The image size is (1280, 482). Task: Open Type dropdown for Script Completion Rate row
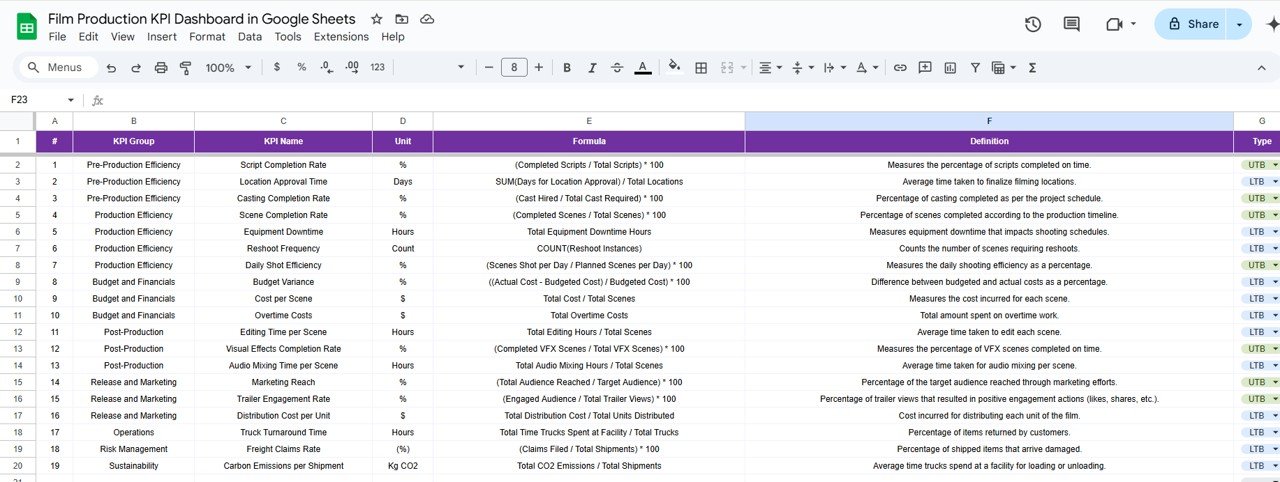[1275, 165]
